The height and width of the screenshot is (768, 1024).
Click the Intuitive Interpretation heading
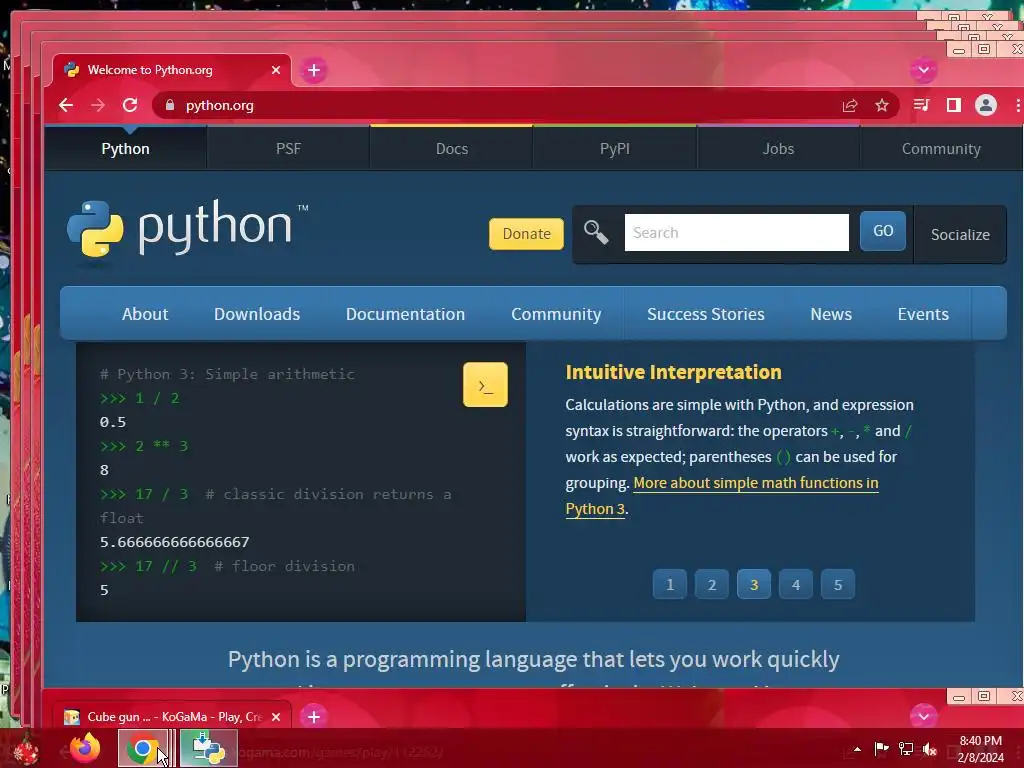click(673, 372)
